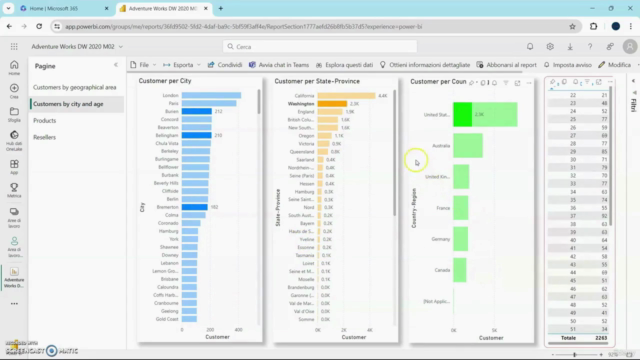Open the Chrome three-dot menu
This screenshot has height=360, width=640.
point(631,27)
